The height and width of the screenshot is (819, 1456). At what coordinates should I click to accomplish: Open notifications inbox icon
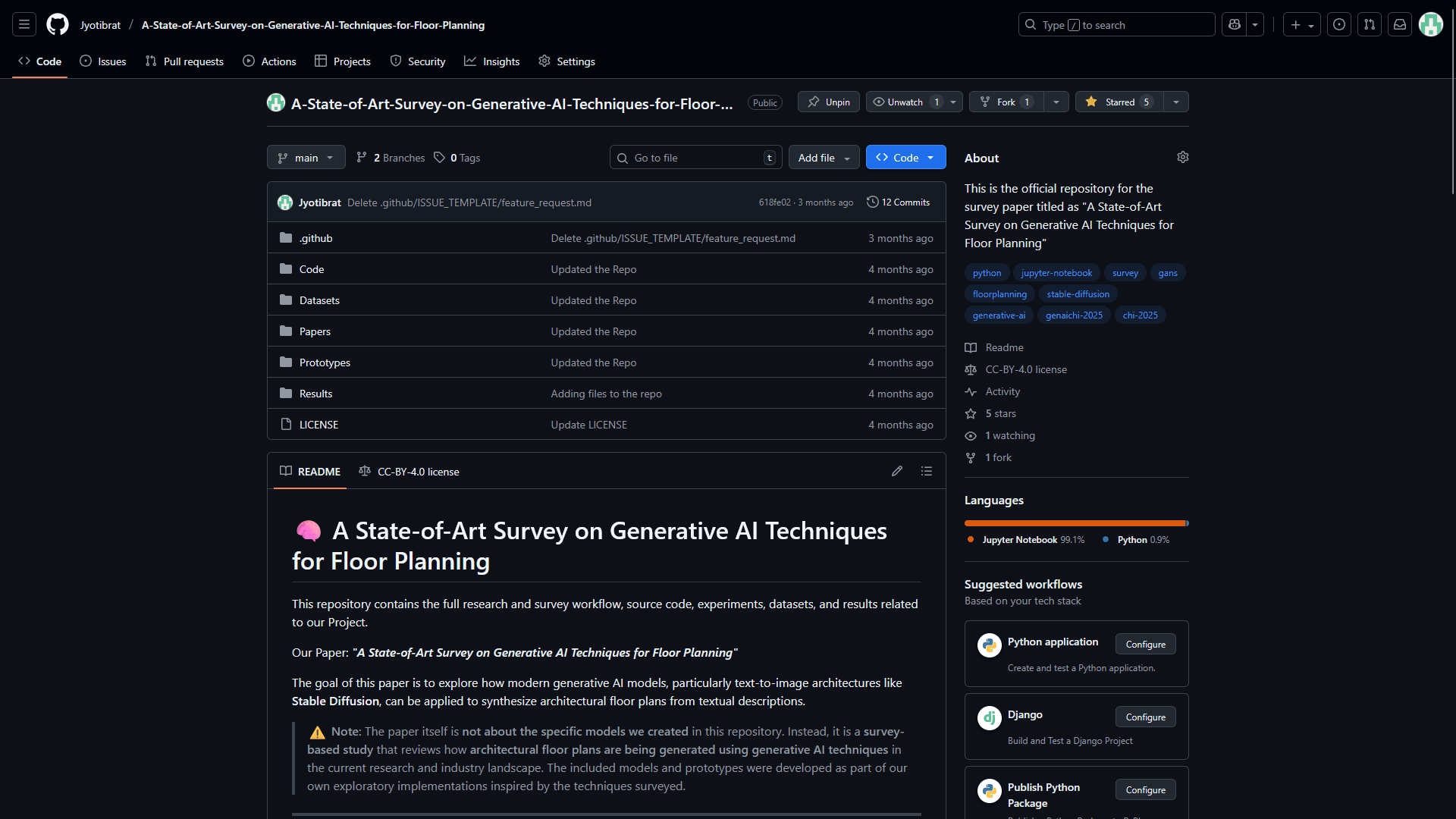1400,25
